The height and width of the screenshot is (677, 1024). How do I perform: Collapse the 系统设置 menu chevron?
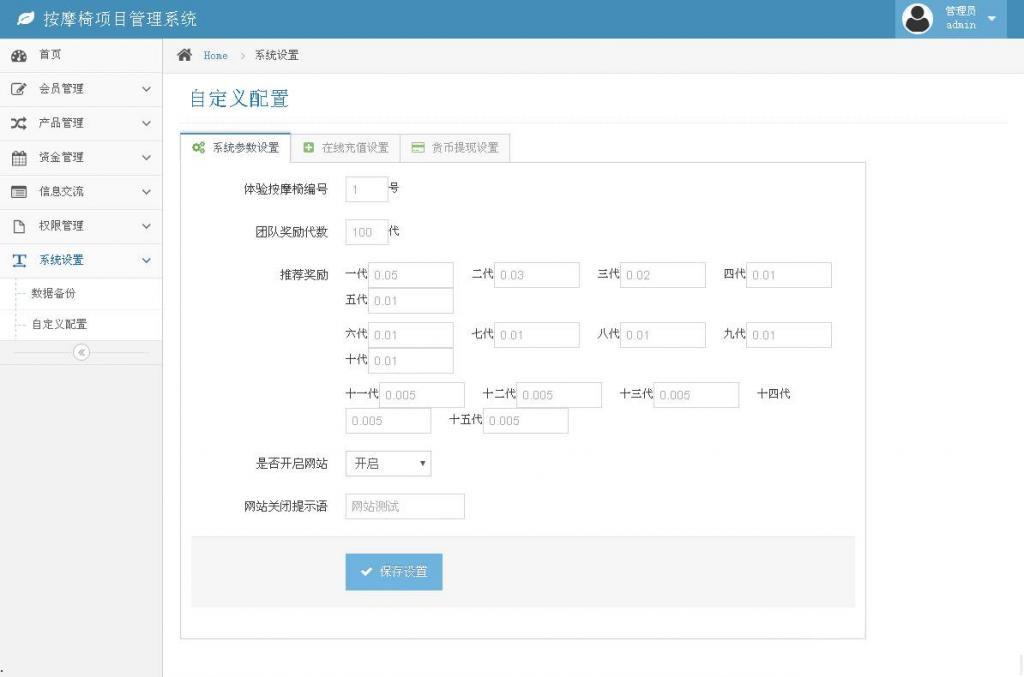pos(146,260)
